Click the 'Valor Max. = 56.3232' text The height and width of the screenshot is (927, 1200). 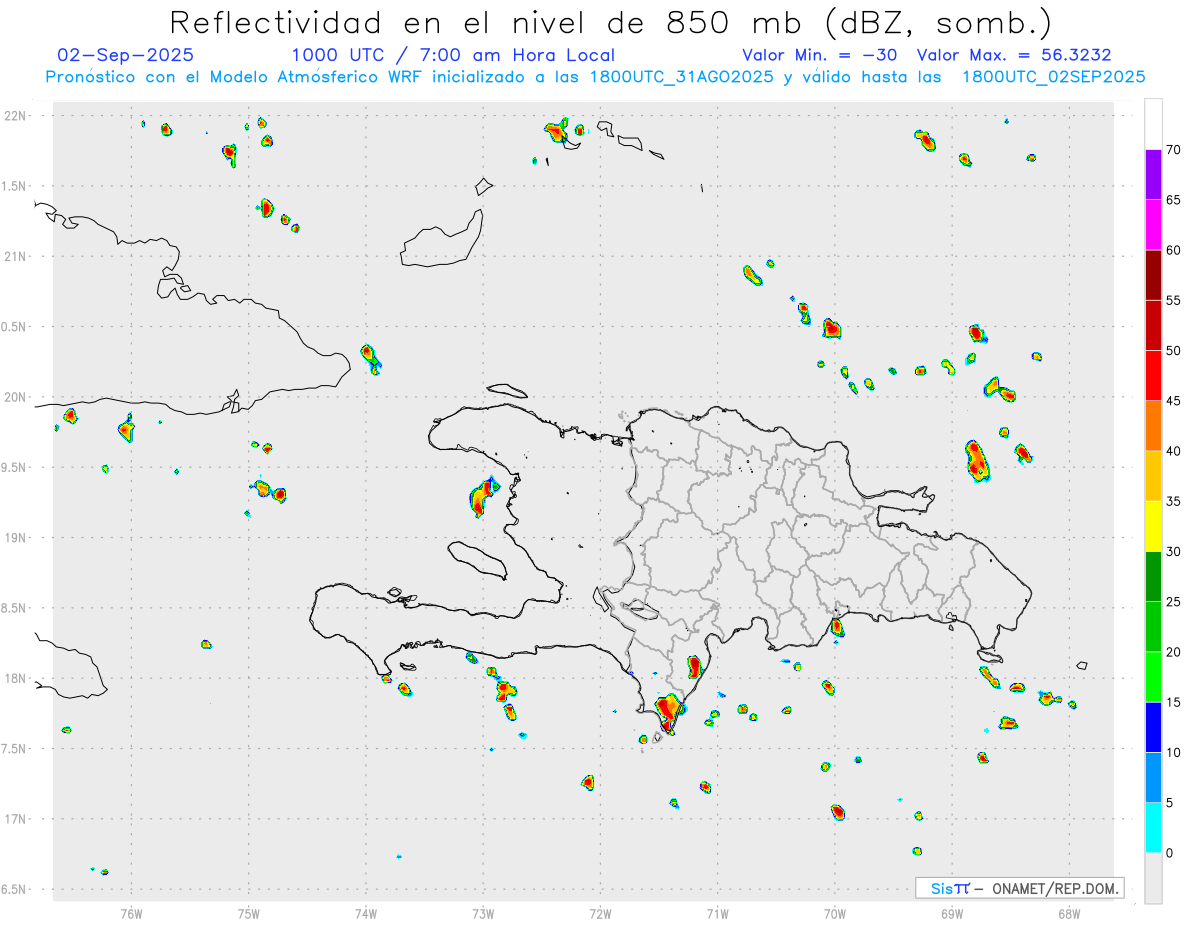tap(1014, 55)
